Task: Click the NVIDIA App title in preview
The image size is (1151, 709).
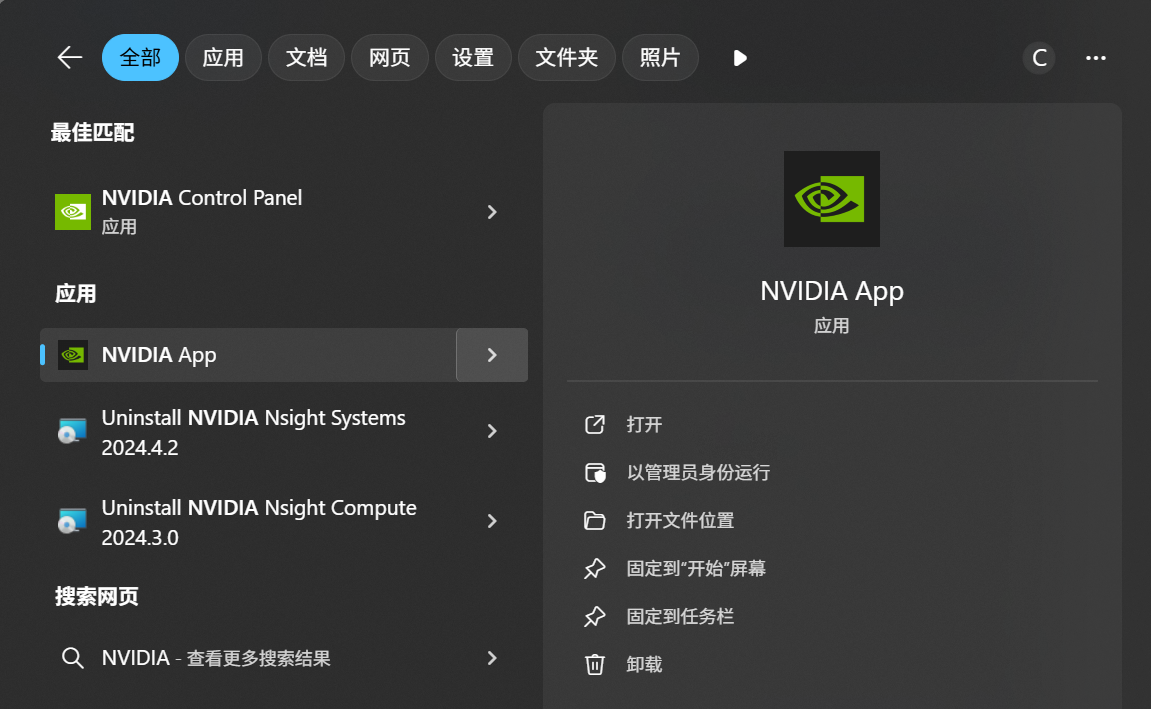Action: [832, 291]
